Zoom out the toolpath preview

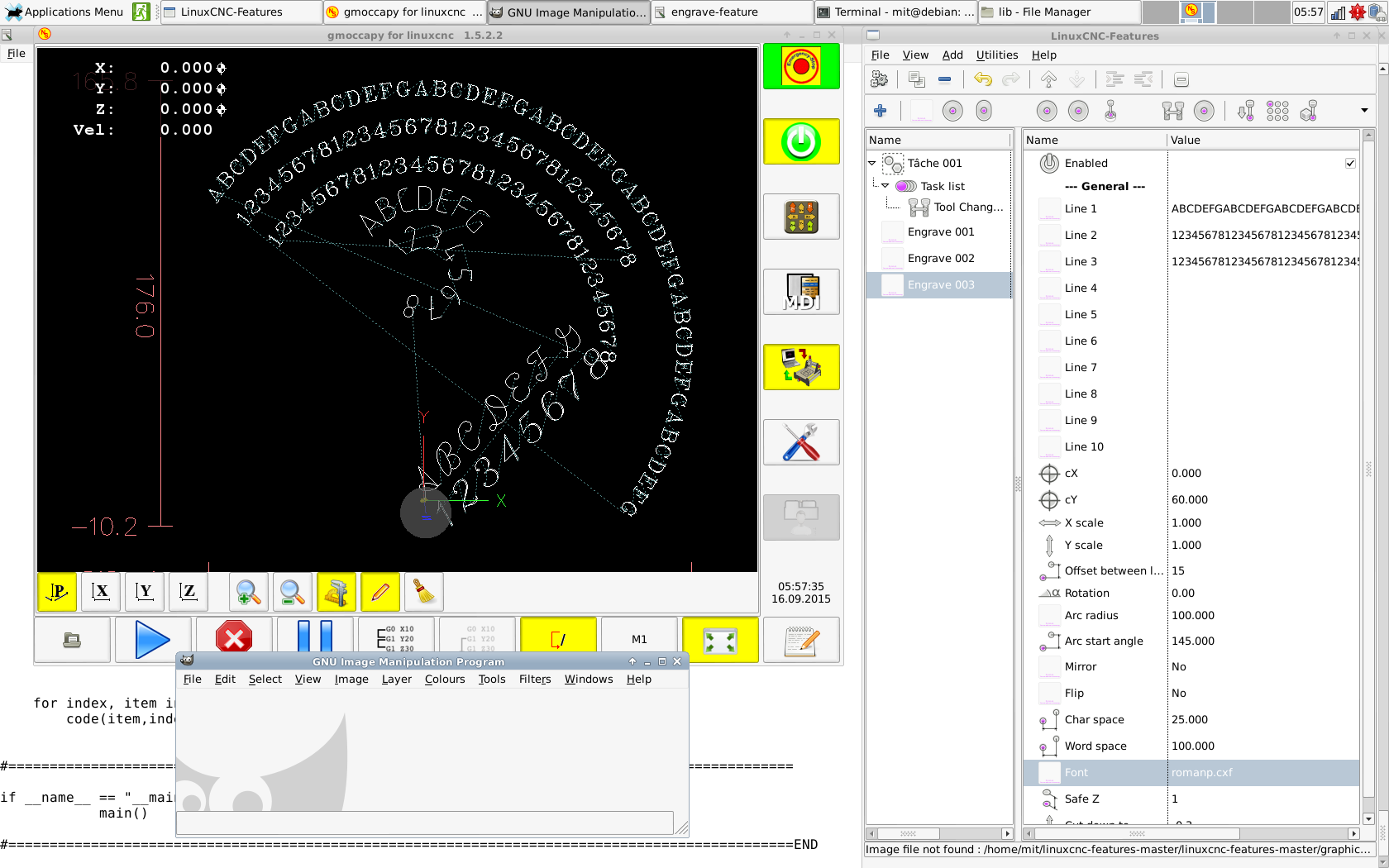point(292,592)
